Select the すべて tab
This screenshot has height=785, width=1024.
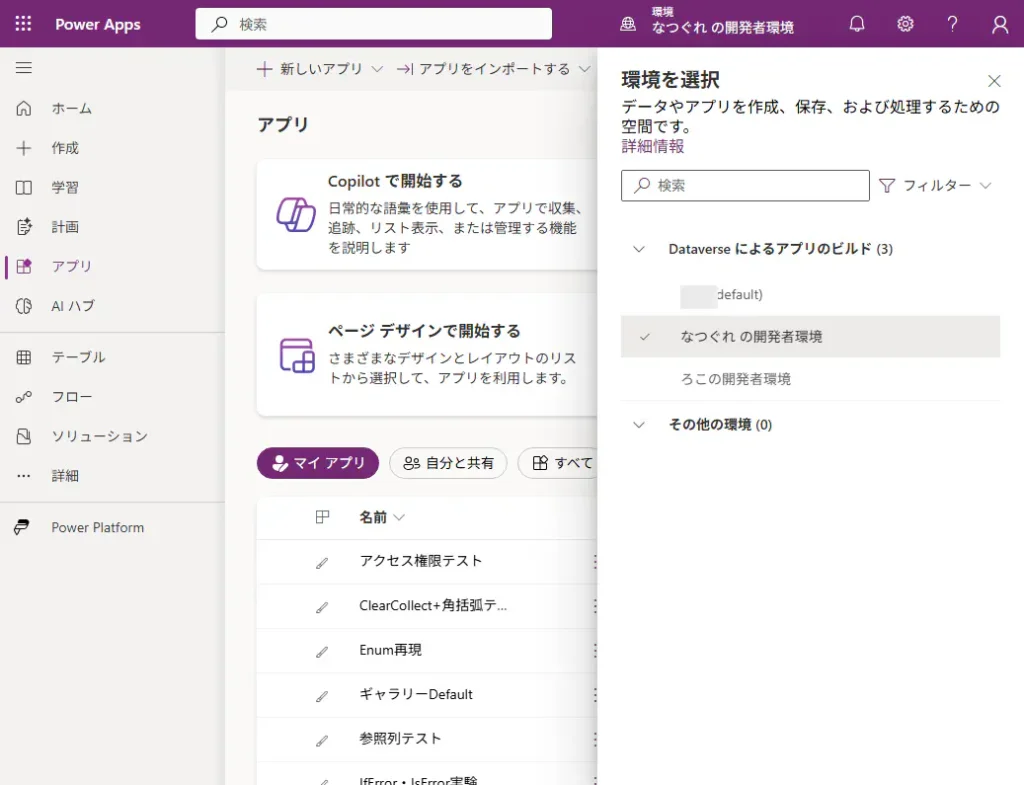tap(560, 463)
